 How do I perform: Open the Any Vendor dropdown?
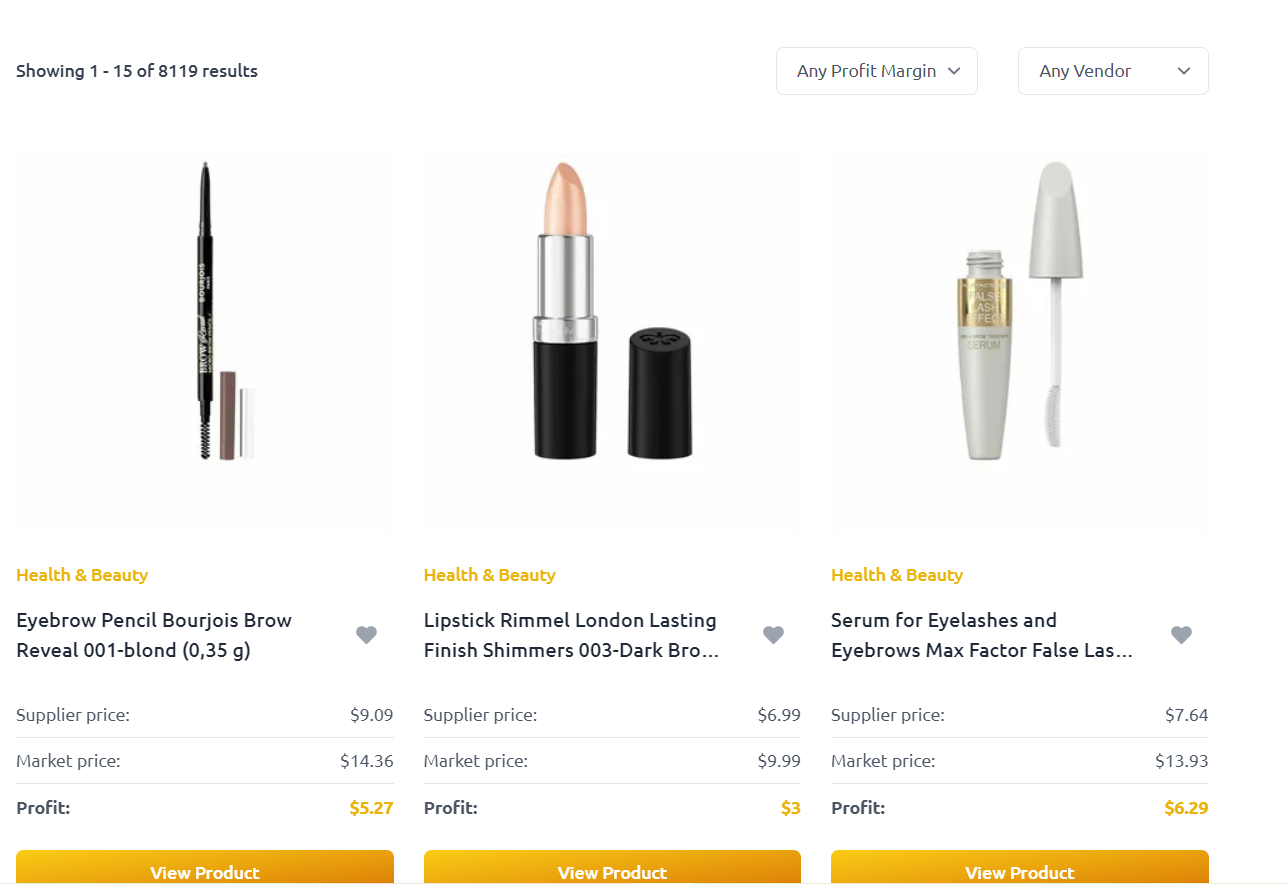coord(1113,71)
